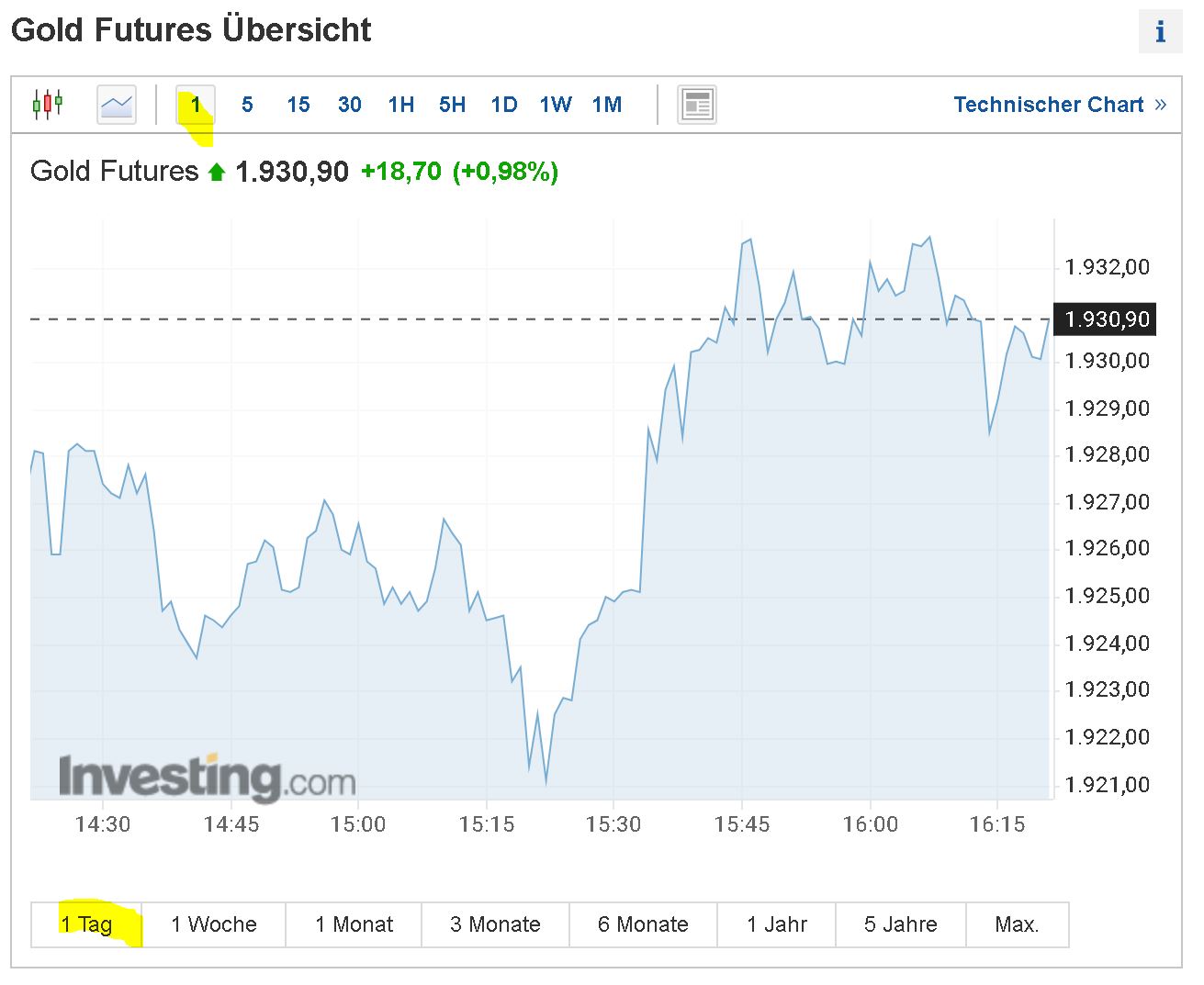Select the 1D interval
Screen dimensions: 1204x985
(504, 105)
